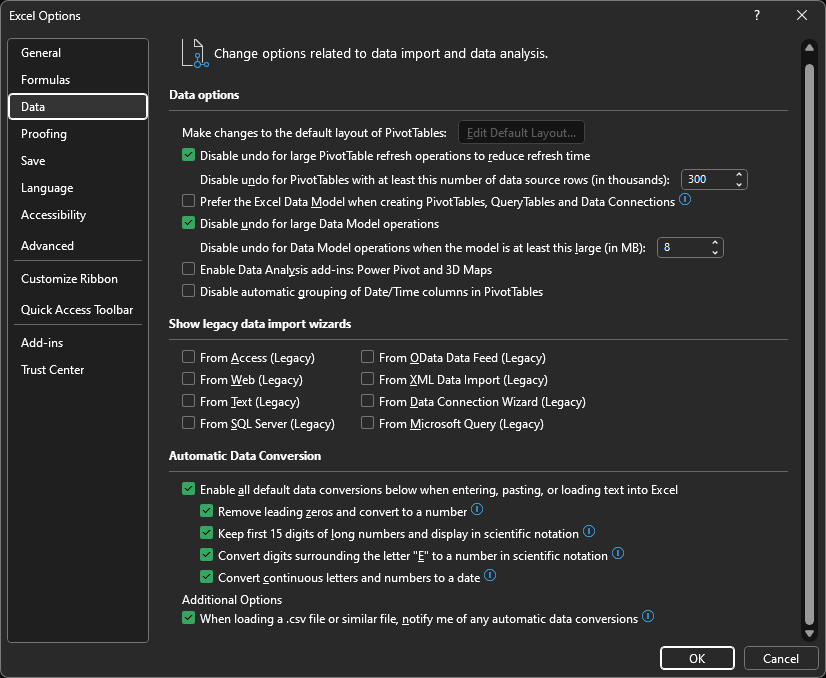Open the Formulas options category
The width and height of the screenshot is (826, 678).
[x=78, y=80]
